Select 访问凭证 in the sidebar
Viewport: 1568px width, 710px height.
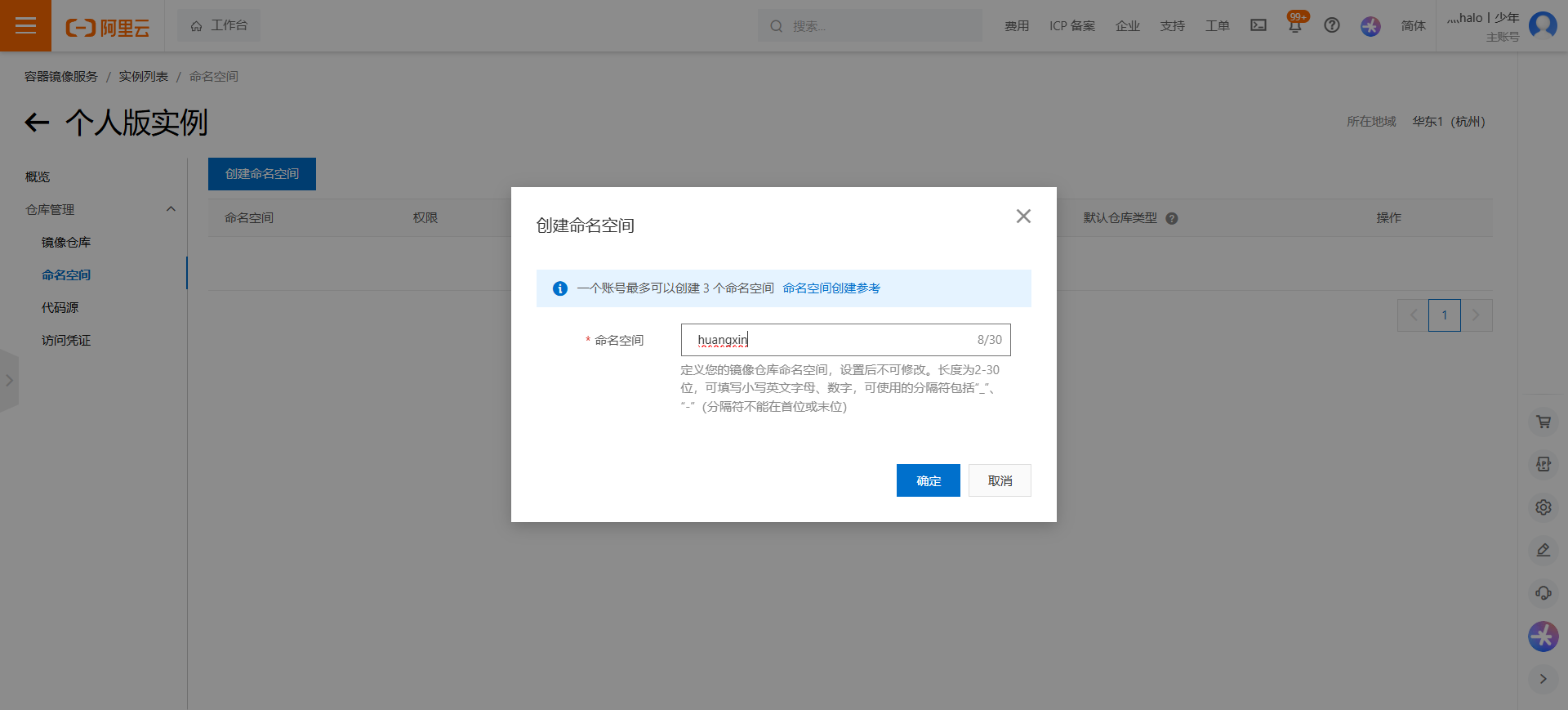click(66, 341)
